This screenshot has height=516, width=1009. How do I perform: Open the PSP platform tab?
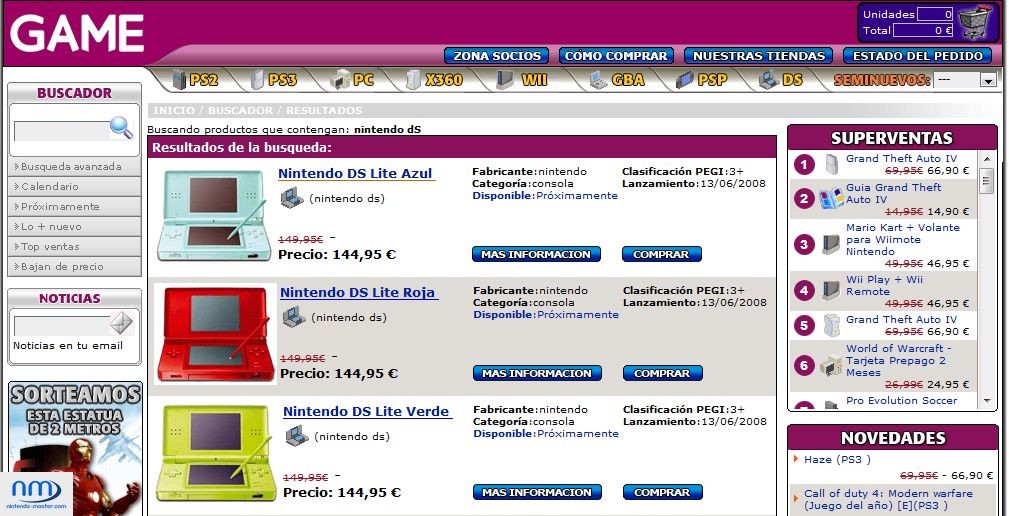[x=701, y=80]
